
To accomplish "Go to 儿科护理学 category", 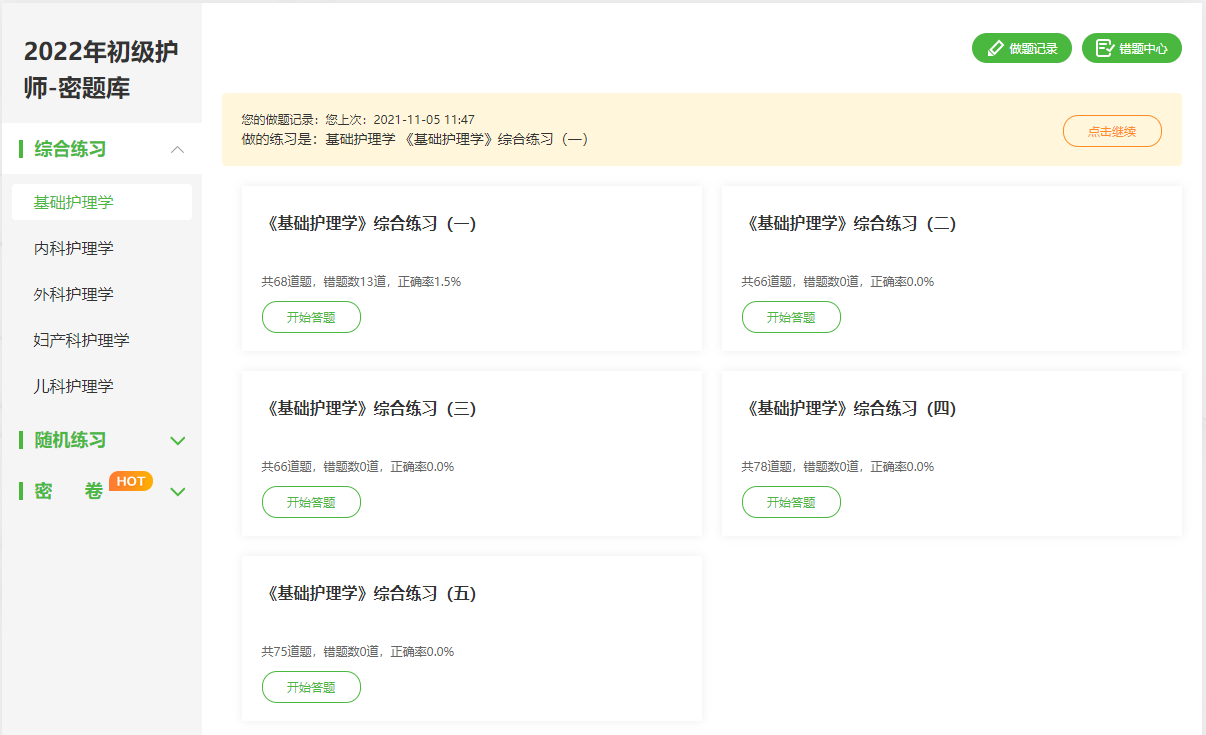I will (74, 386).
